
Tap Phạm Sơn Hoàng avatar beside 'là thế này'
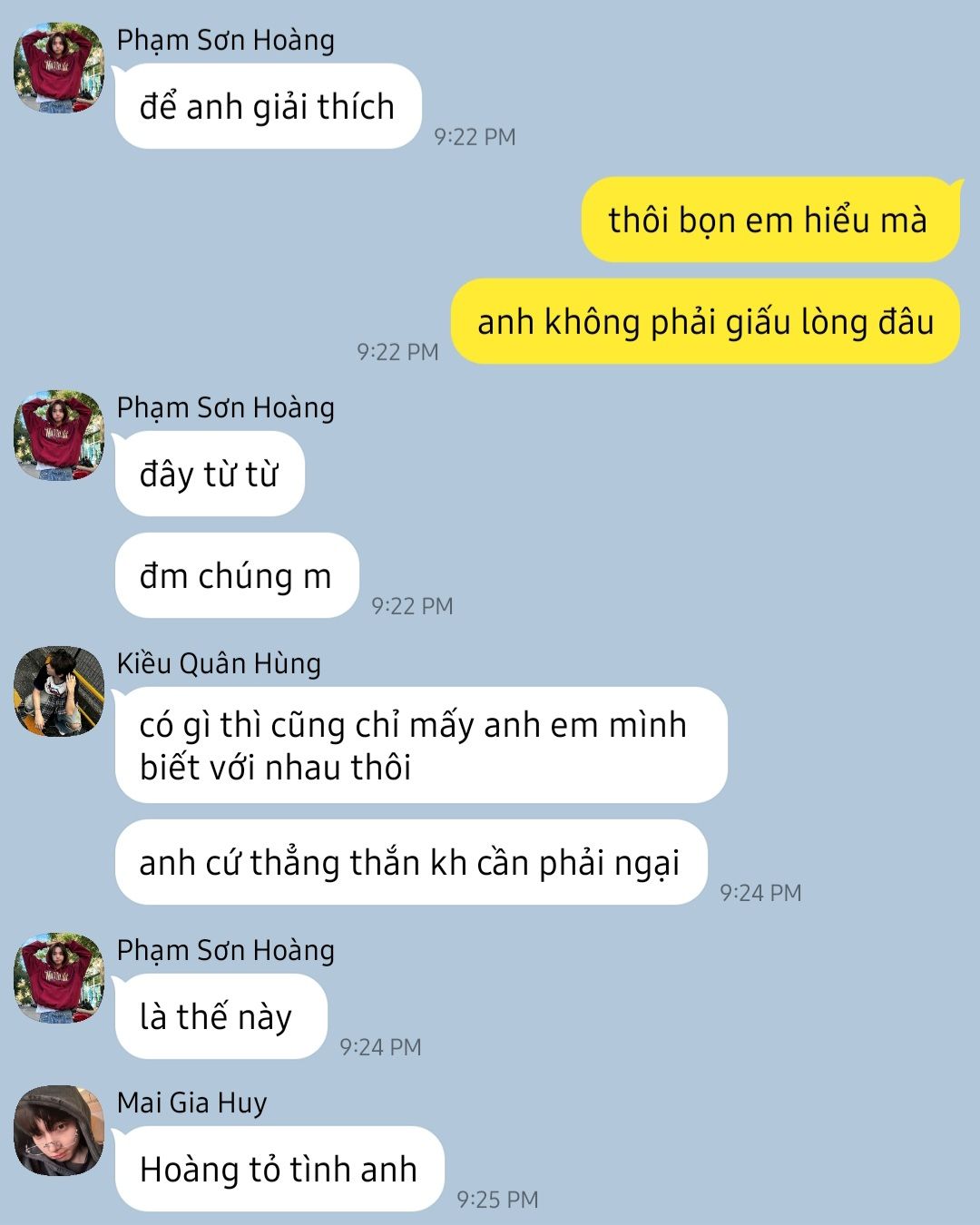pyautogui.click(x=59, y=978)
